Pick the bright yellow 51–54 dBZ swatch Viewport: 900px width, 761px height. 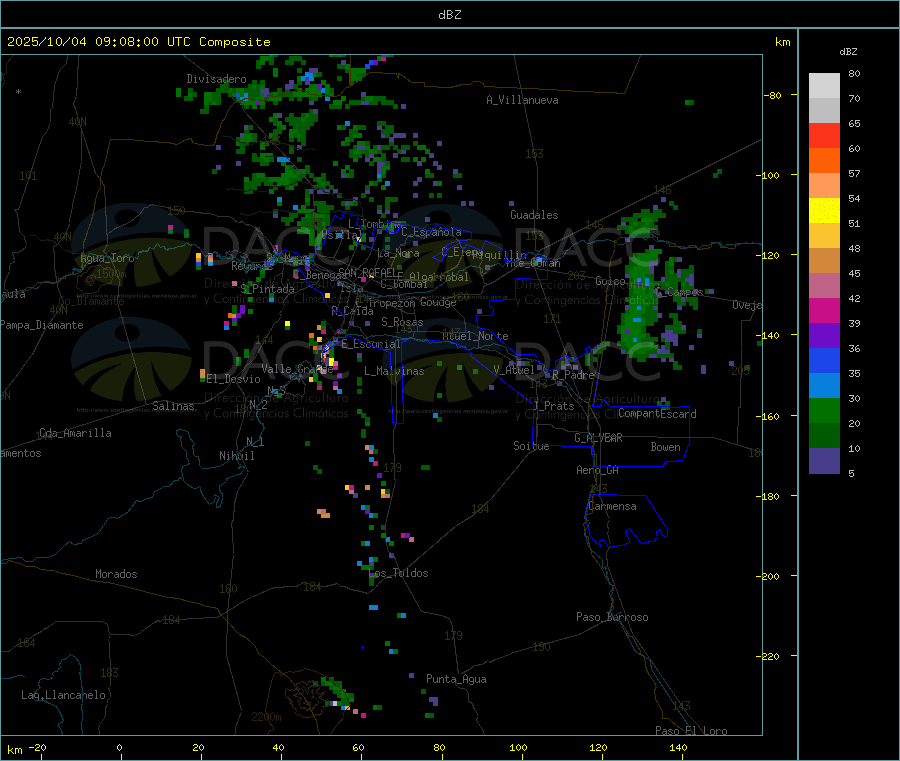824,211
